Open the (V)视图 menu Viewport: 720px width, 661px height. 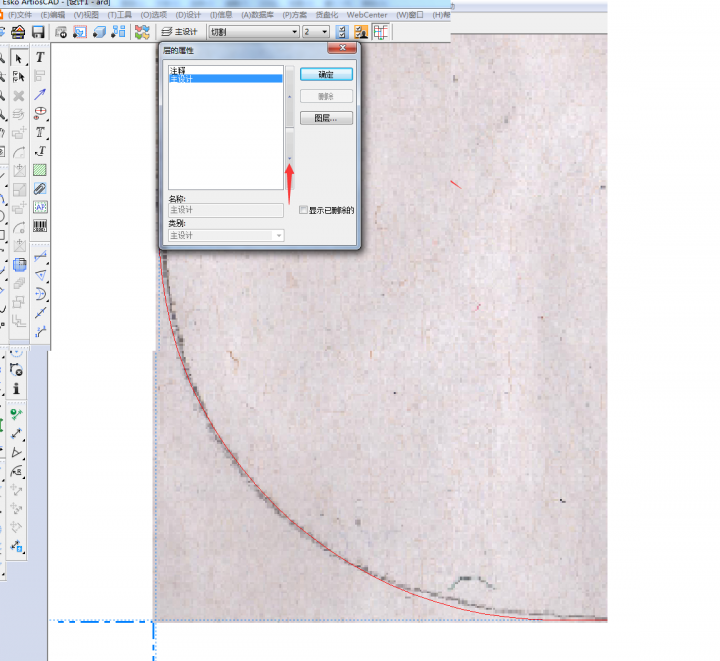(86, 15)
